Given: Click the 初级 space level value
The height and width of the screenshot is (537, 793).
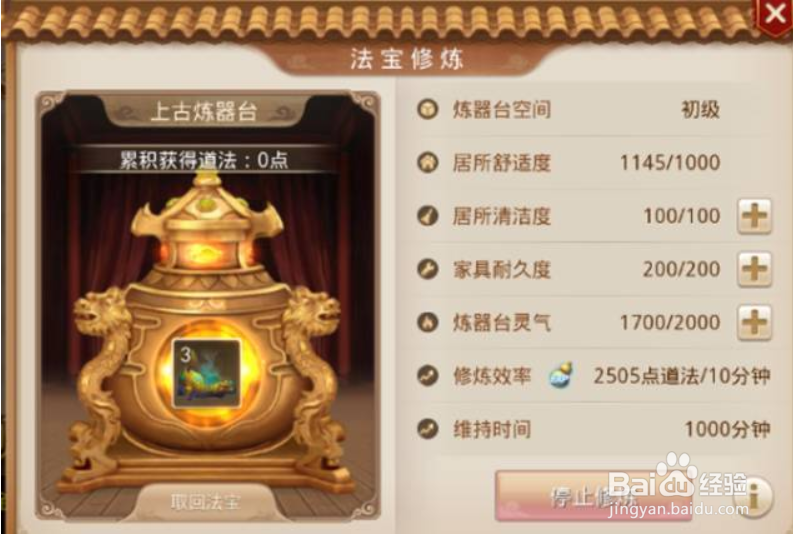Looking at the screenshot, I should pos(700,110).
